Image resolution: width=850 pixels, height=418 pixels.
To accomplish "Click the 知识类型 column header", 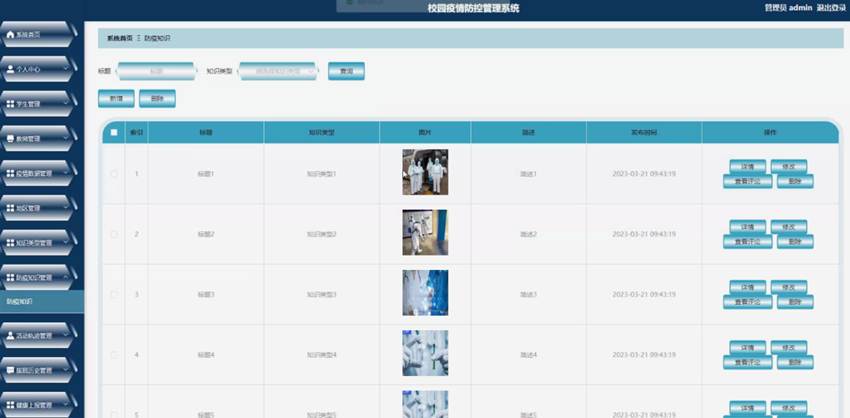I will click(x=321, y=132).
